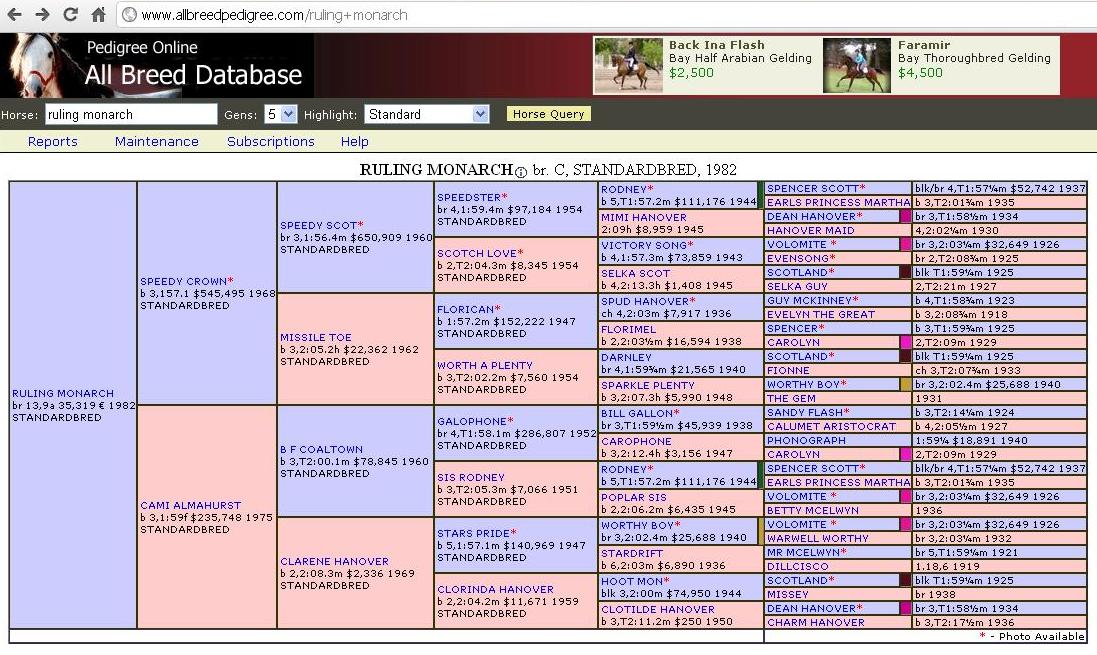Go to the browser home icon

pos(98,15)
